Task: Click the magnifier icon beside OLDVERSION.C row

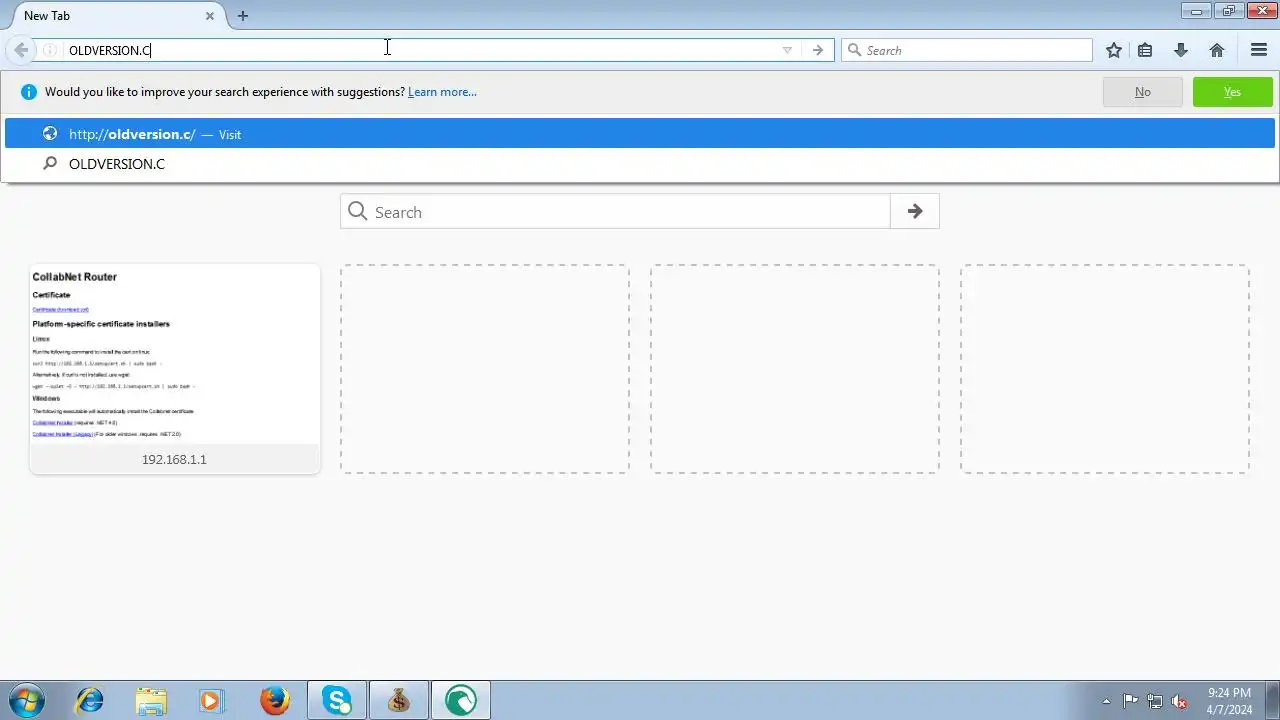Action: coord(50,163)
